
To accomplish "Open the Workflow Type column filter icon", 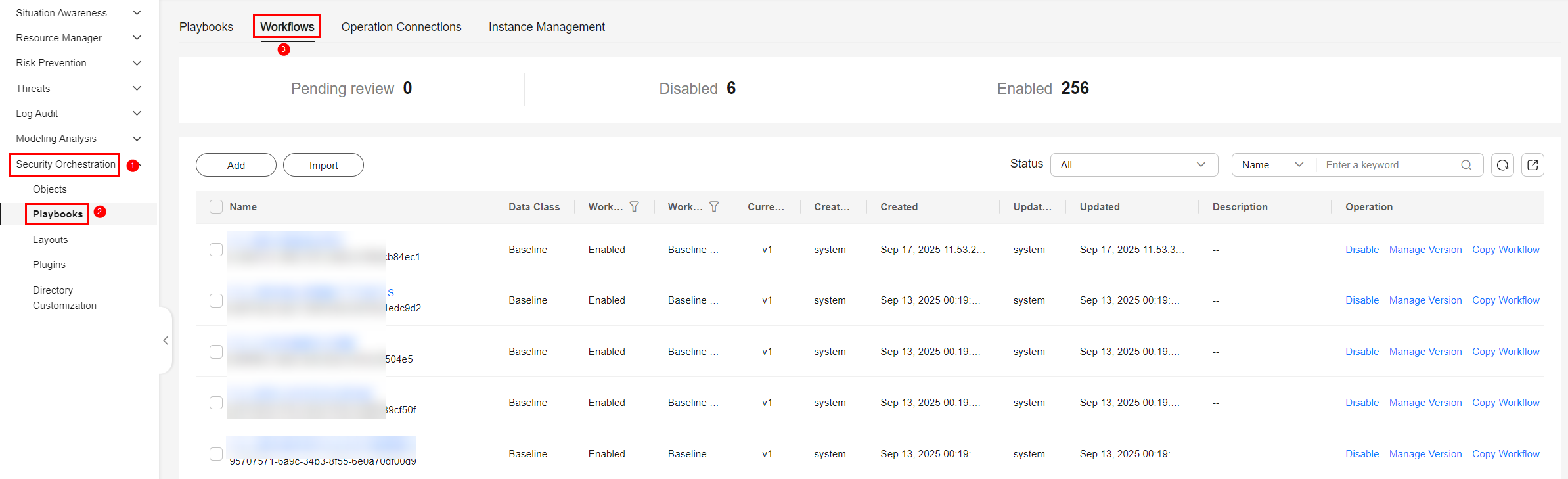I will click(714, 207).
